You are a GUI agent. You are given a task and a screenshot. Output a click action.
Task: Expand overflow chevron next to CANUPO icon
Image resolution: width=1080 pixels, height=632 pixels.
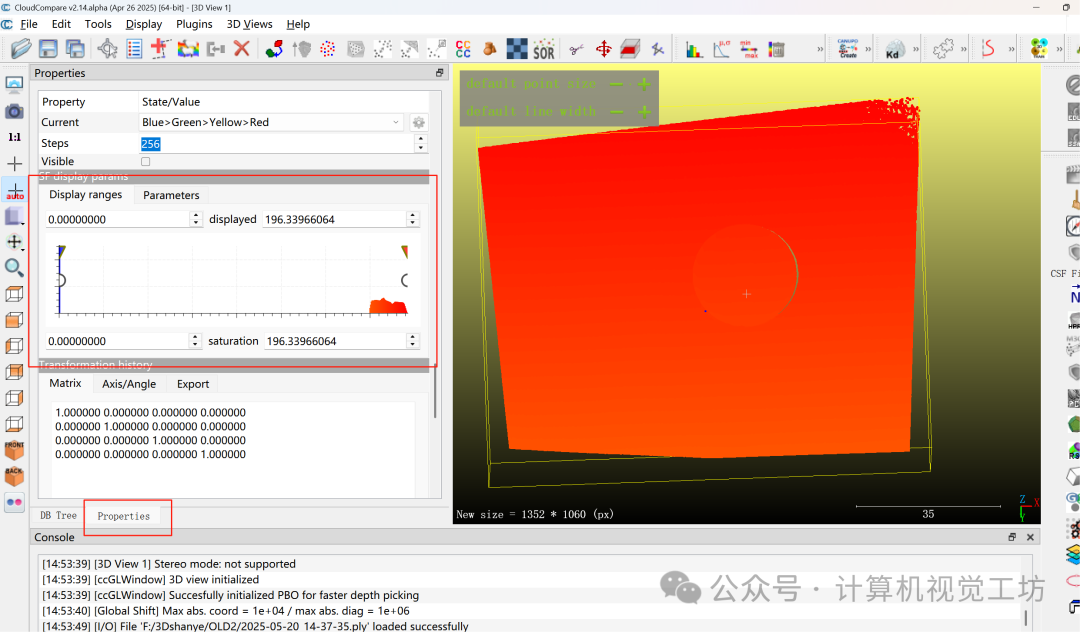point(868,50)
